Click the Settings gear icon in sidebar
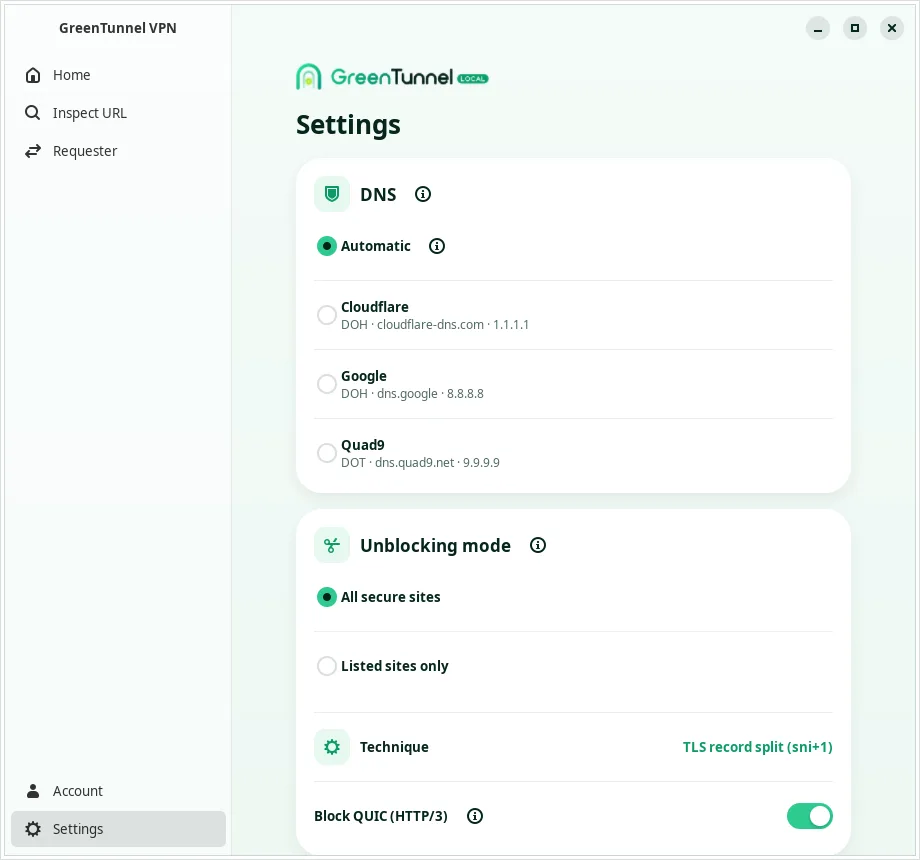Screen dimensions: 920x860 (x=33, y=829)
